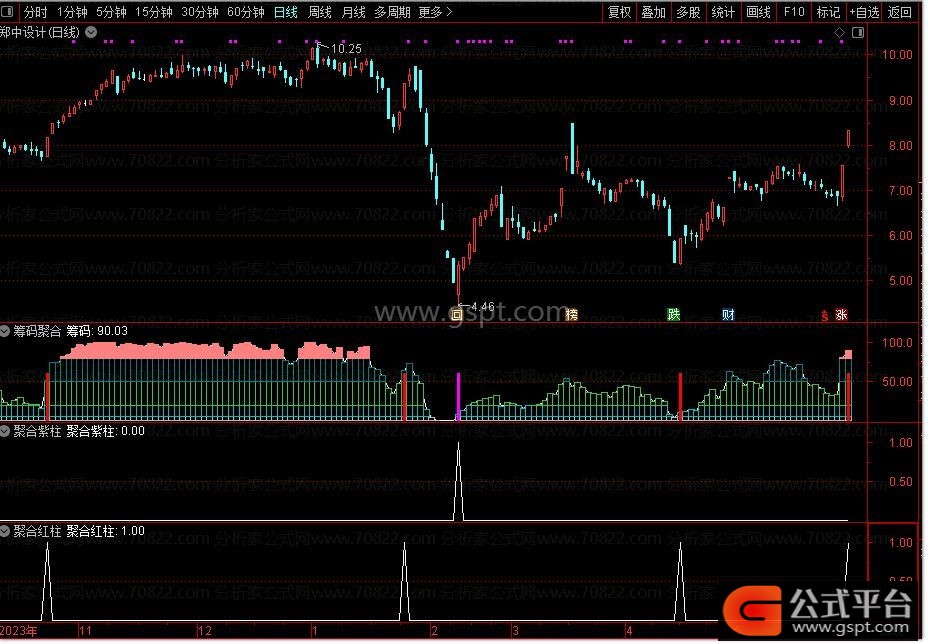The width and height of the screenshot is (928, 644).
Task: Switch to the 分时 chart tab
Action: point(36,12)
